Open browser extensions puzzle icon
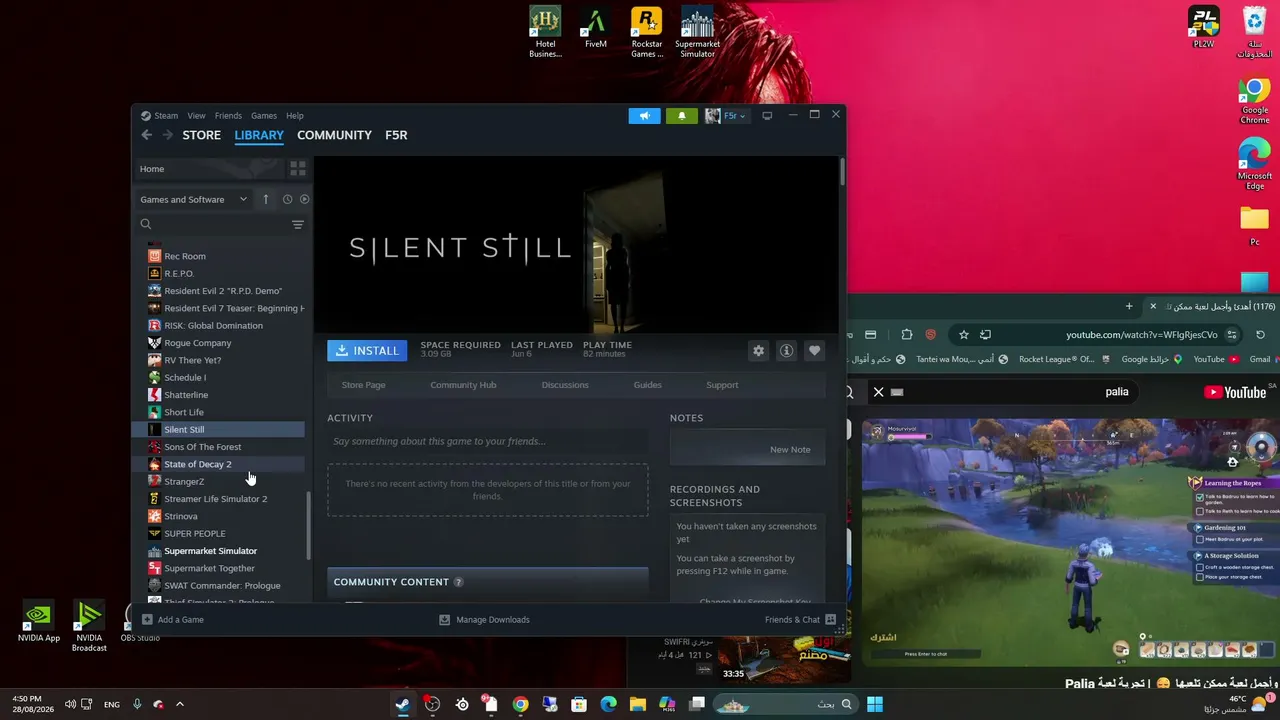The image size is (1280, 720). 907,334
